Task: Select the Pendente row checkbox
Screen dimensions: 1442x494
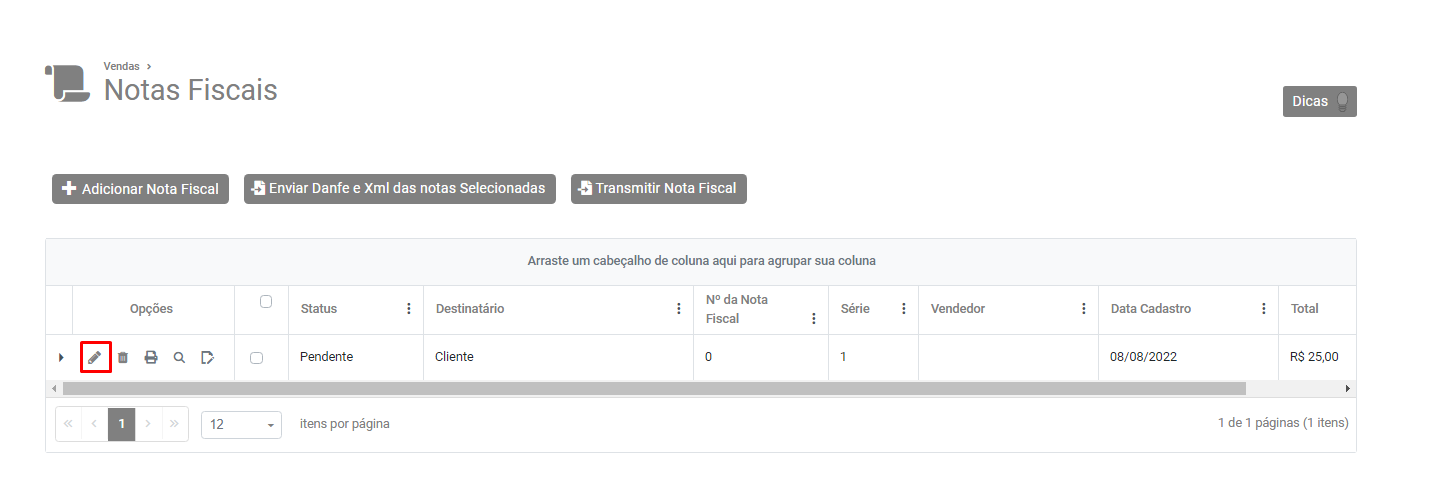Action: click(257, 357)
